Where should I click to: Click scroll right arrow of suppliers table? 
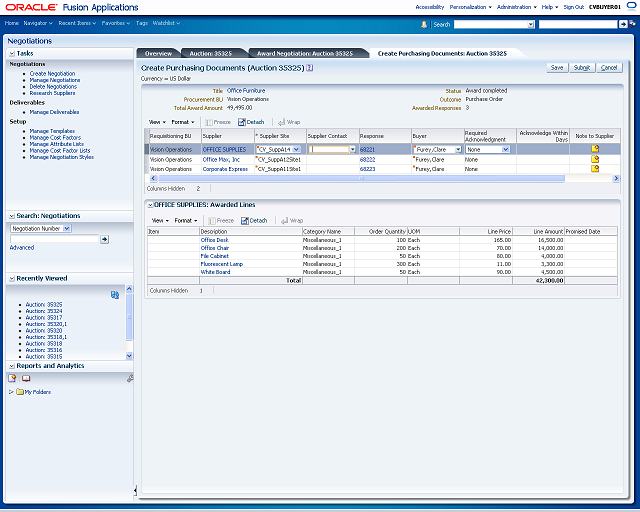616,178
